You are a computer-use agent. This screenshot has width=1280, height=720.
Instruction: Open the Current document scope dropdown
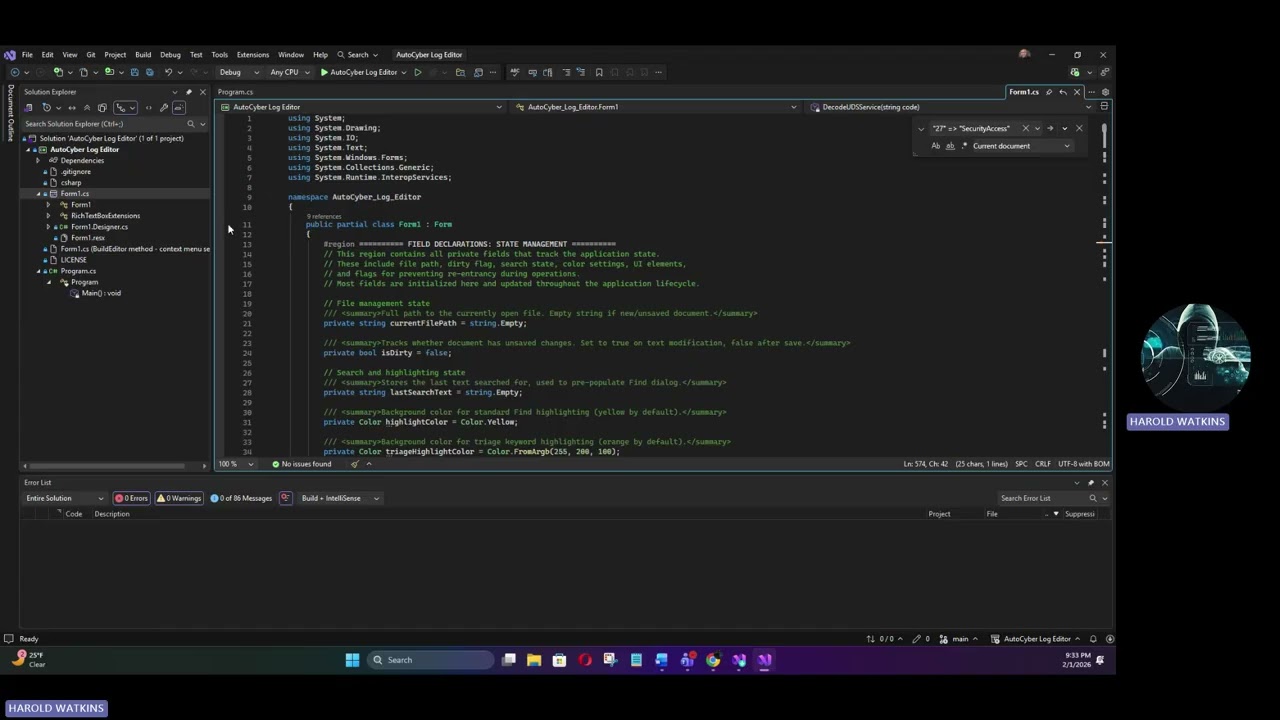[1022, 146]
